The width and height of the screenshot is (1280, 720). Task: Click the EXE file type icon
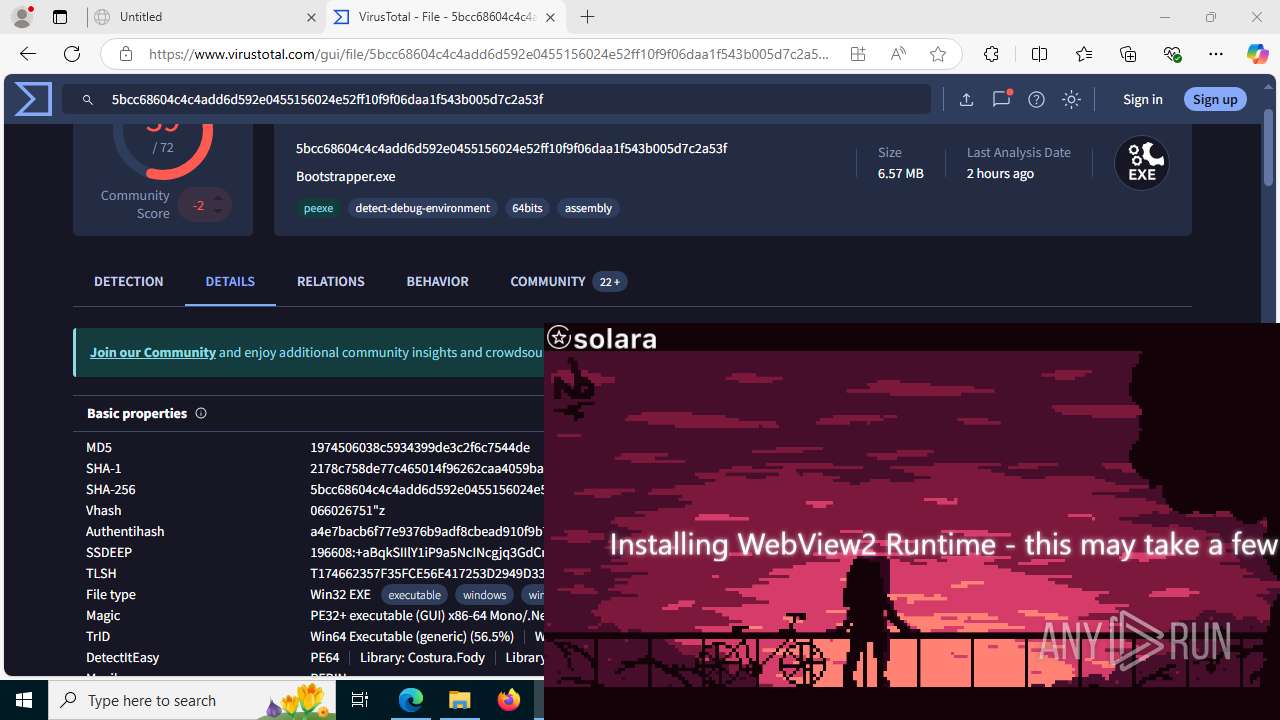[x=1142, y=163]
